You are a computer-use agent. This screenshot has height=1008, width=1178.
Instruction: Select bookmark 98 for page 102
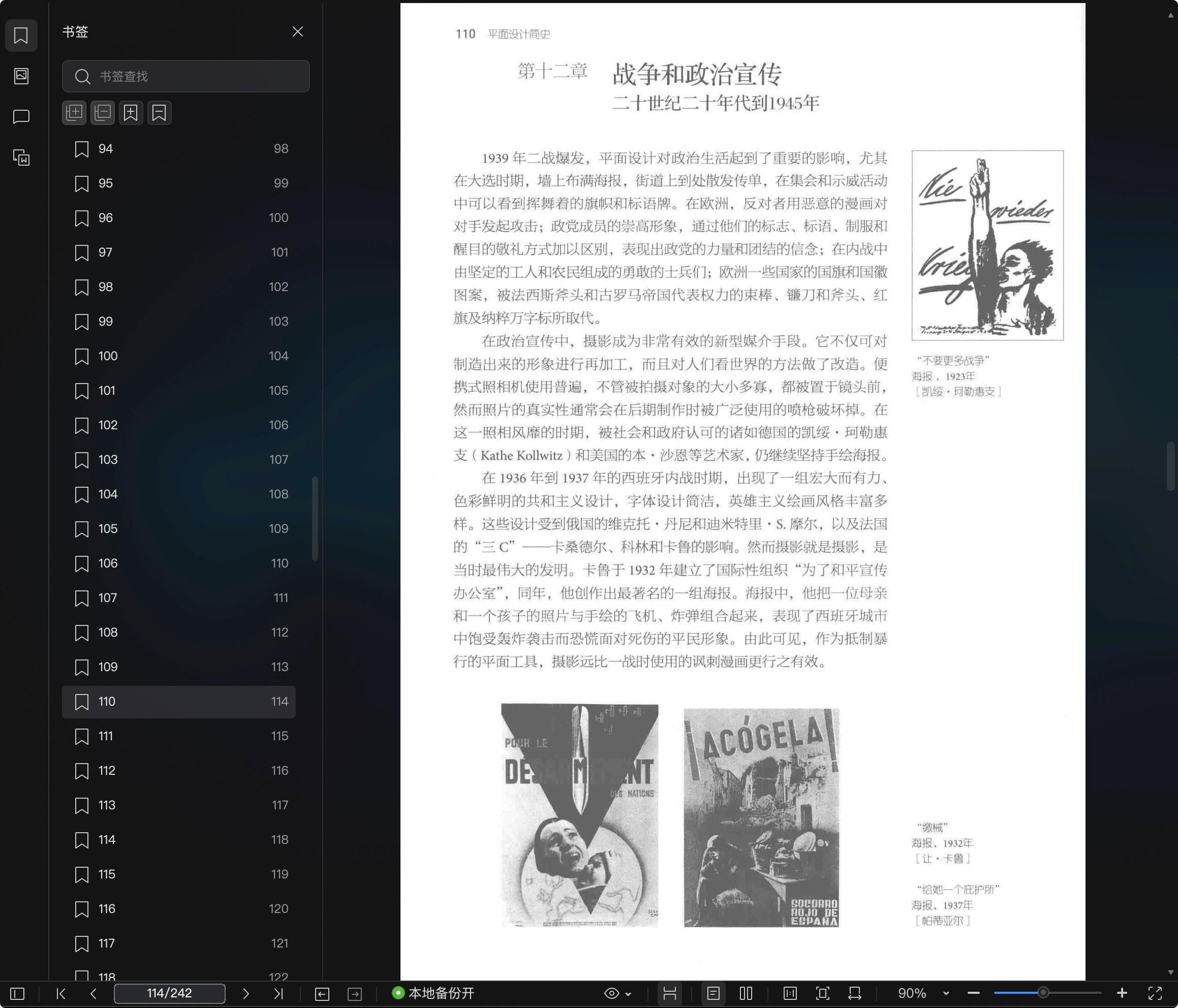(179, 287)
